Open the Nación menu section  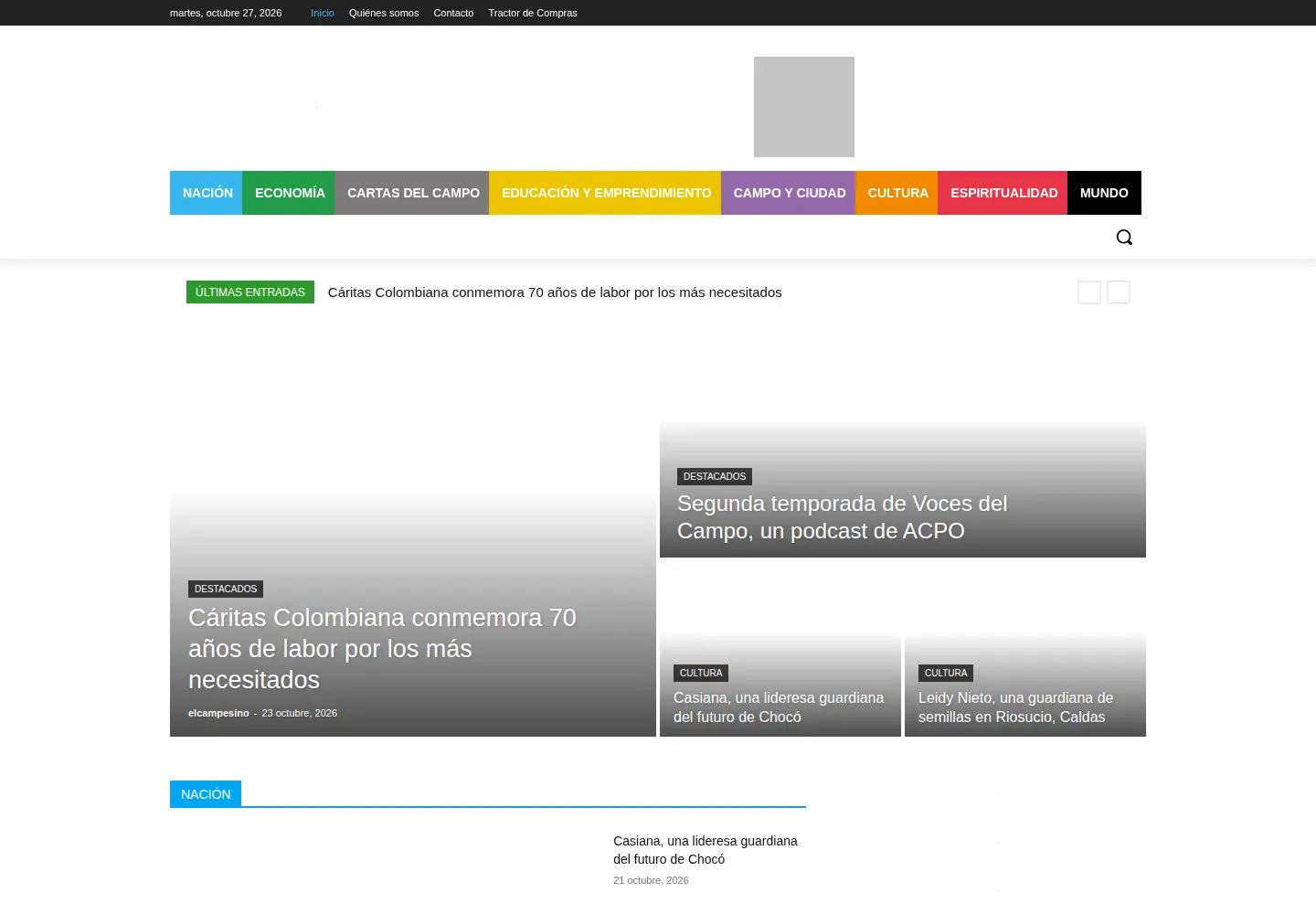pos(207,193)
